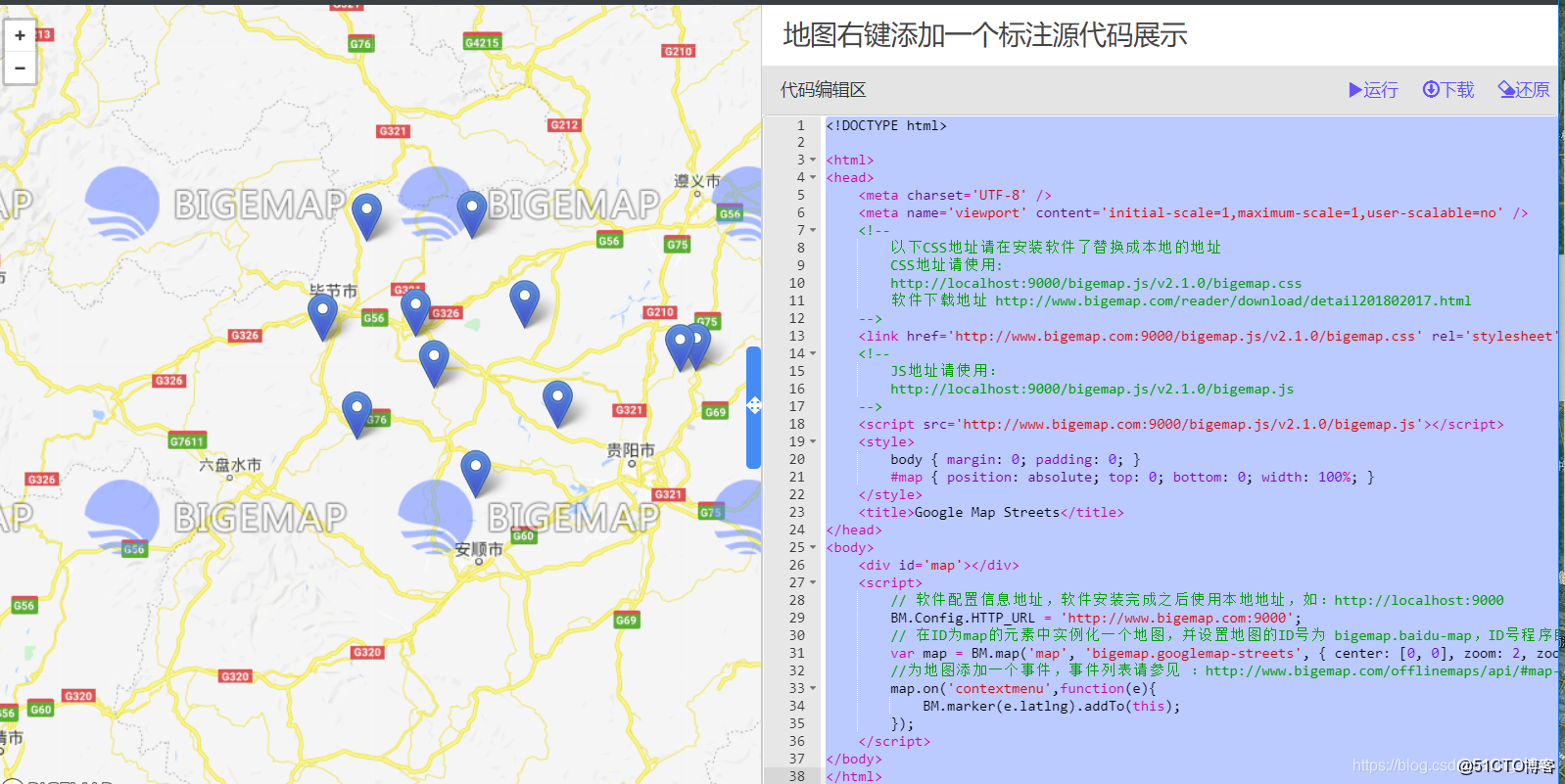The width and height of the screenshot is (1565, 784).
Task: Click the G4215 highway shield
Action: click(x=482, y=42)
